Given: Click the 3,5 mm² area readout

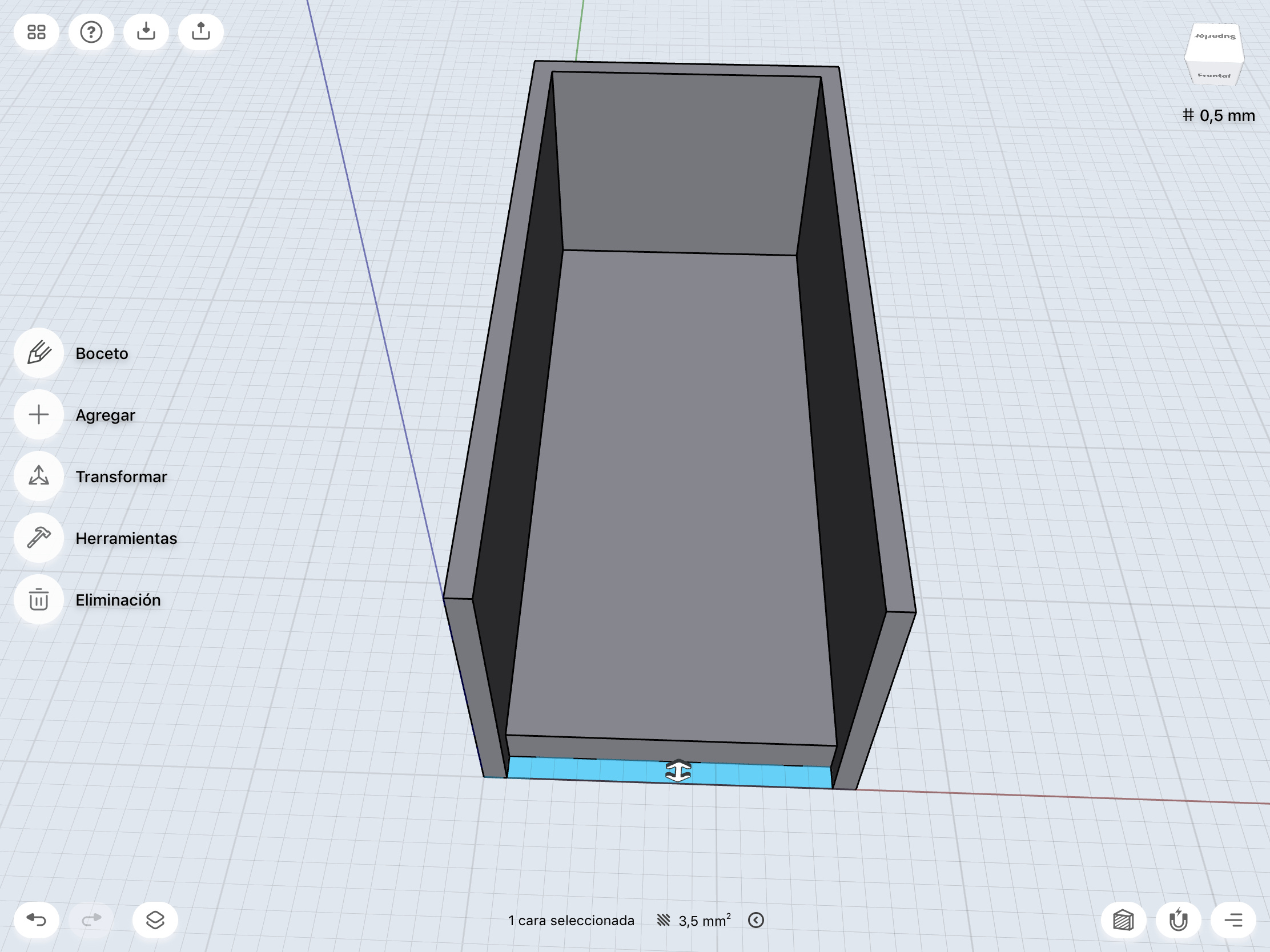Looking at the screenshot, I should click(704, 921).
